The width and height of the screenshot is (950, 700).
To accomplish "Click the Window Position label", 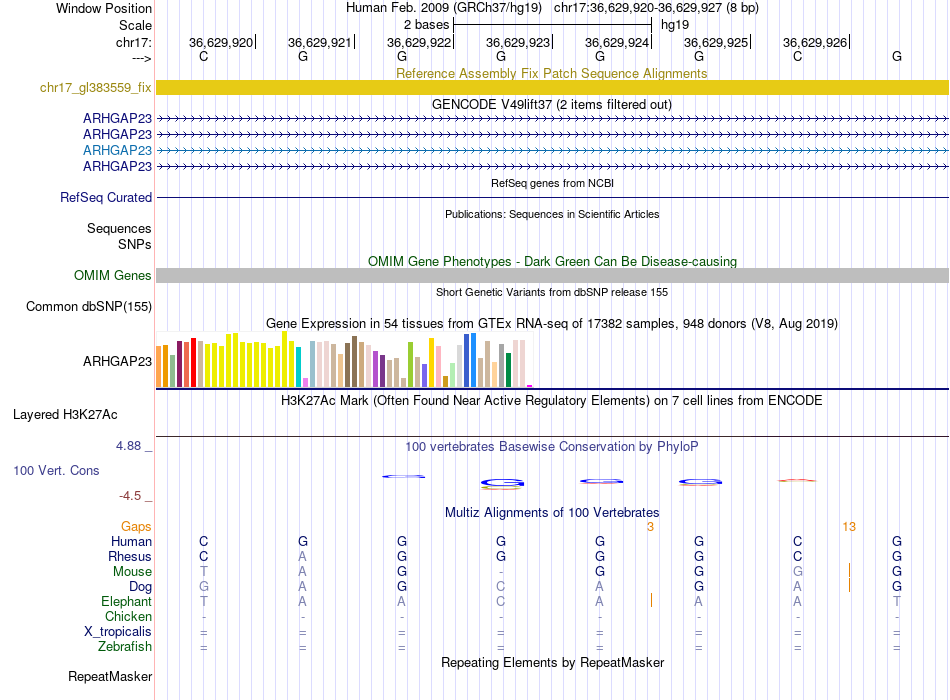I will point(104,8).
